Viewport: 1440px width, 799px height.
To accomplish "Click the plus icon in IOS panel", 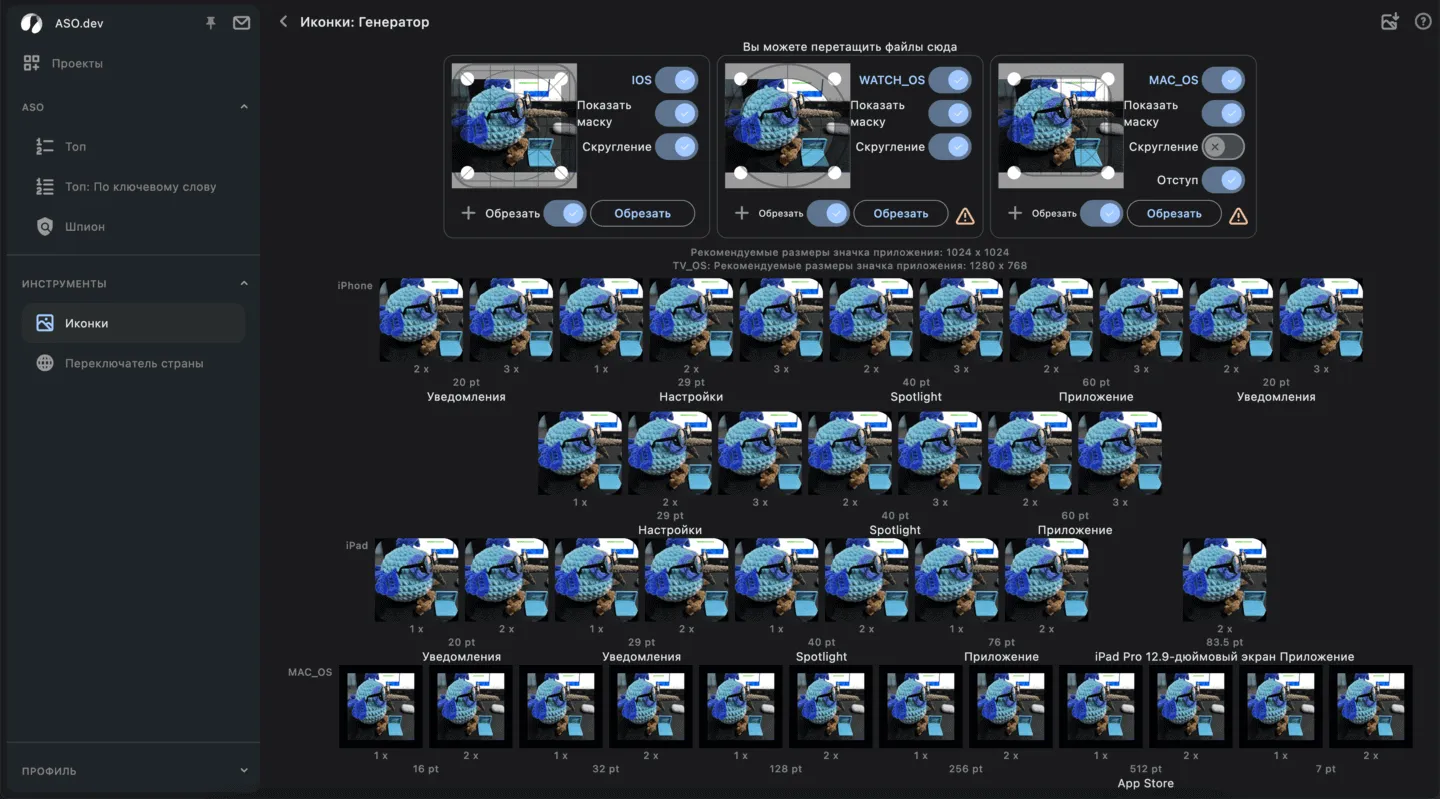I will (x=468, y=213).
